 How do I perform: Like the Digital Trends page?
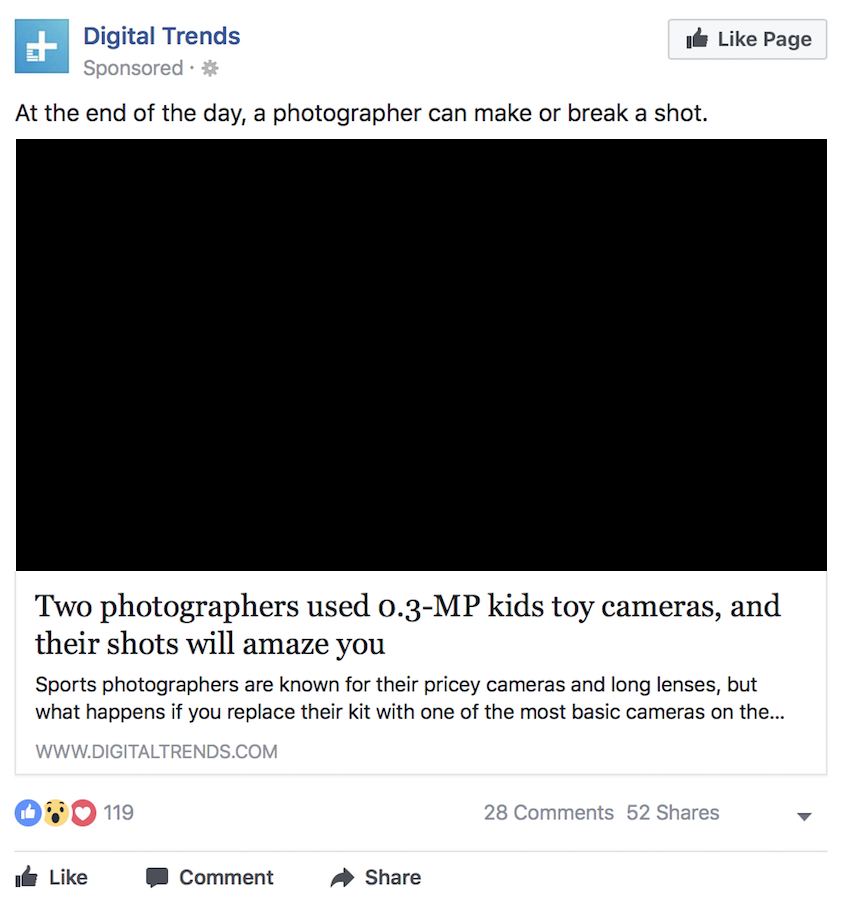click(x=747, y=39)
